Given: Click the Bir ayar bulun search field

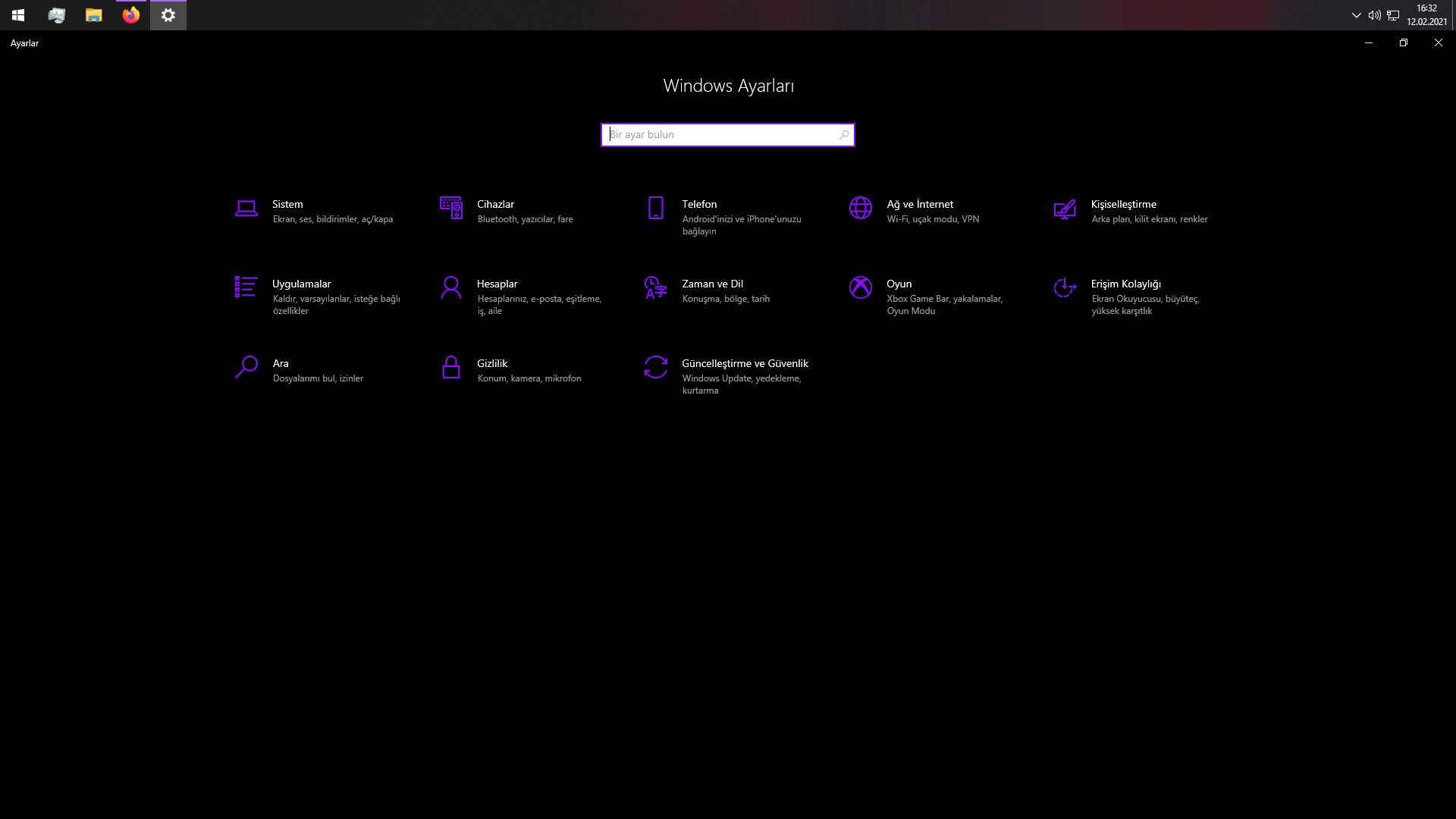Looking at the screenshot, I should point(720,135).
